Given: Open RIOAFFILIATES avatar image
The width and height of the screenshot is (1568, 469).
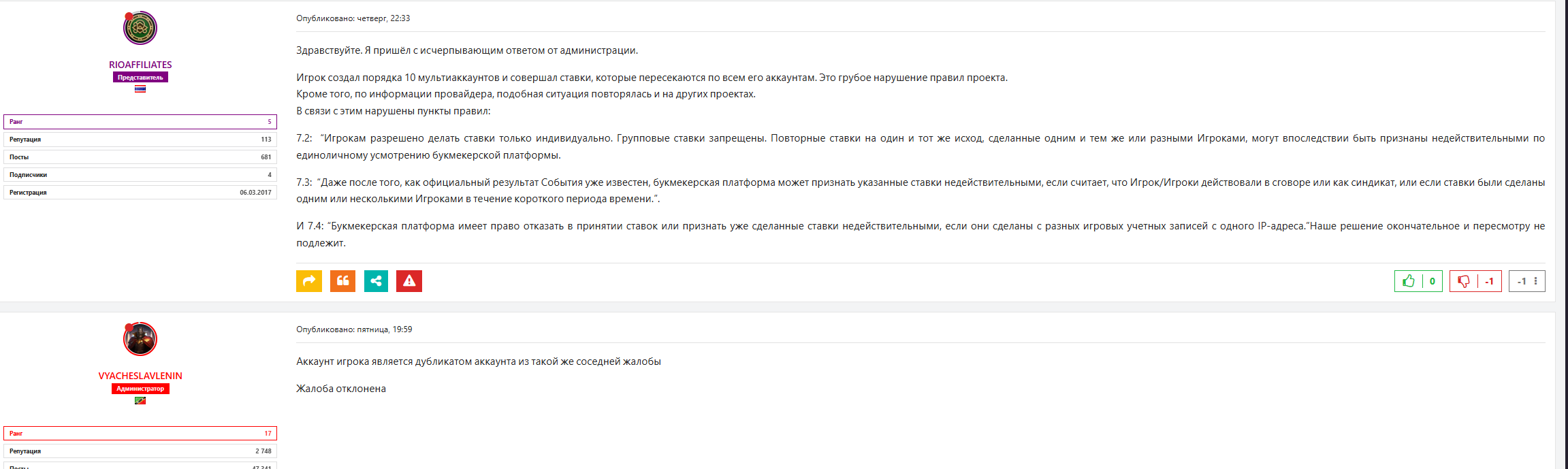Looking at the screenshot, I should 140,29.
